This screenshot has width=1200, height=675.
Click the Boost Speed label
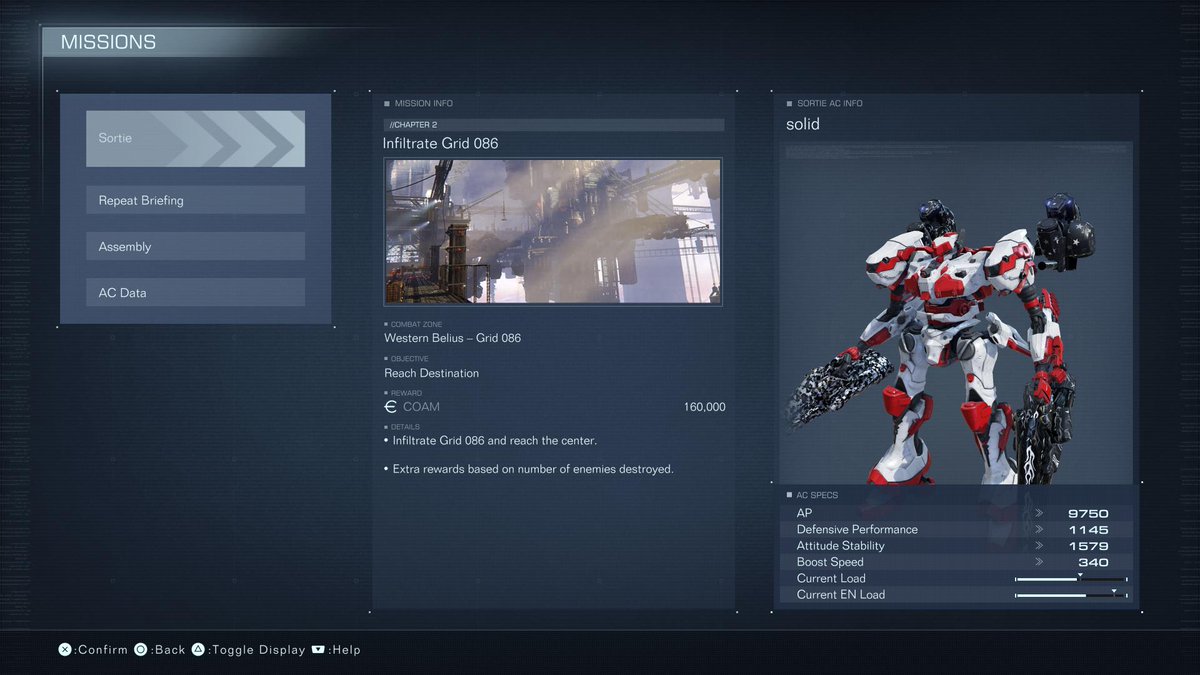(830, 562)
